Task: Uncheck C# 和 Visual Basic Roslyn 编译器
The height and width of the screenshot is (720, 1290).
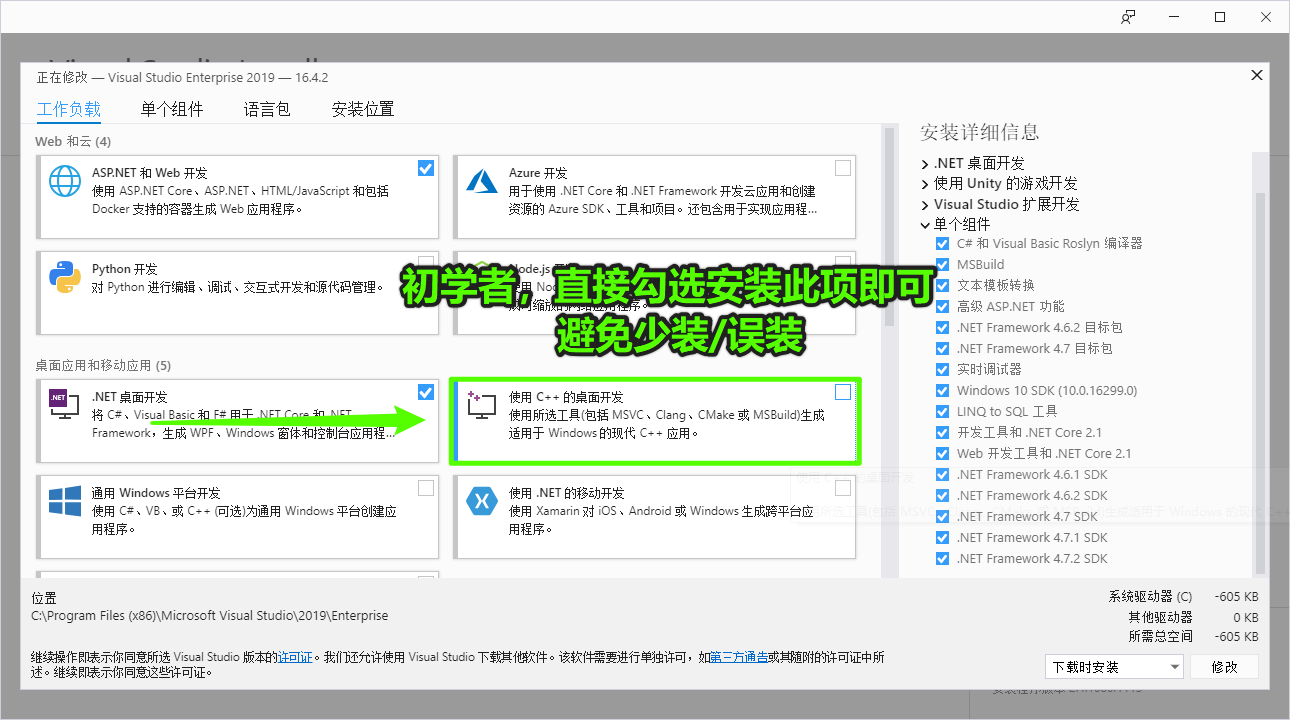Action: 942,244
